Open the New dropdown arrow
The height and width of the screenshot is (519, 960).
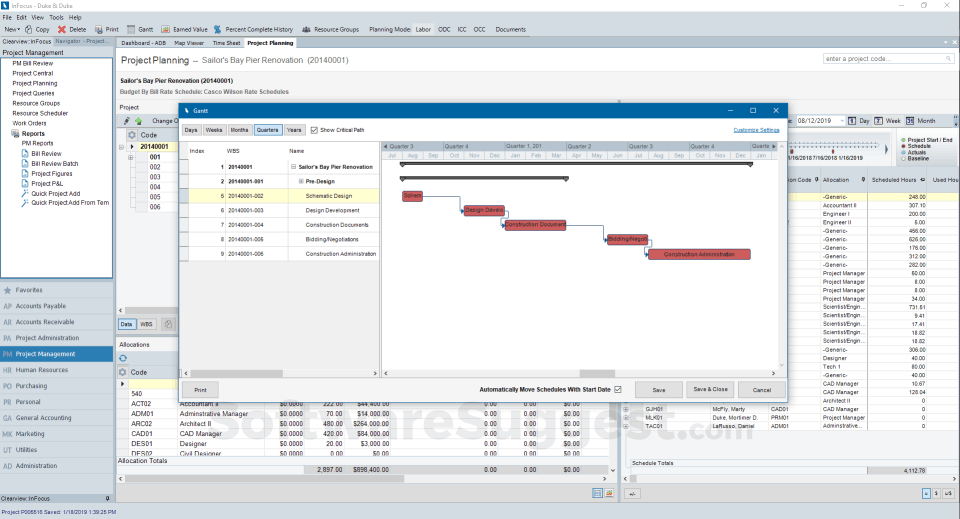[x=19, y=30]
